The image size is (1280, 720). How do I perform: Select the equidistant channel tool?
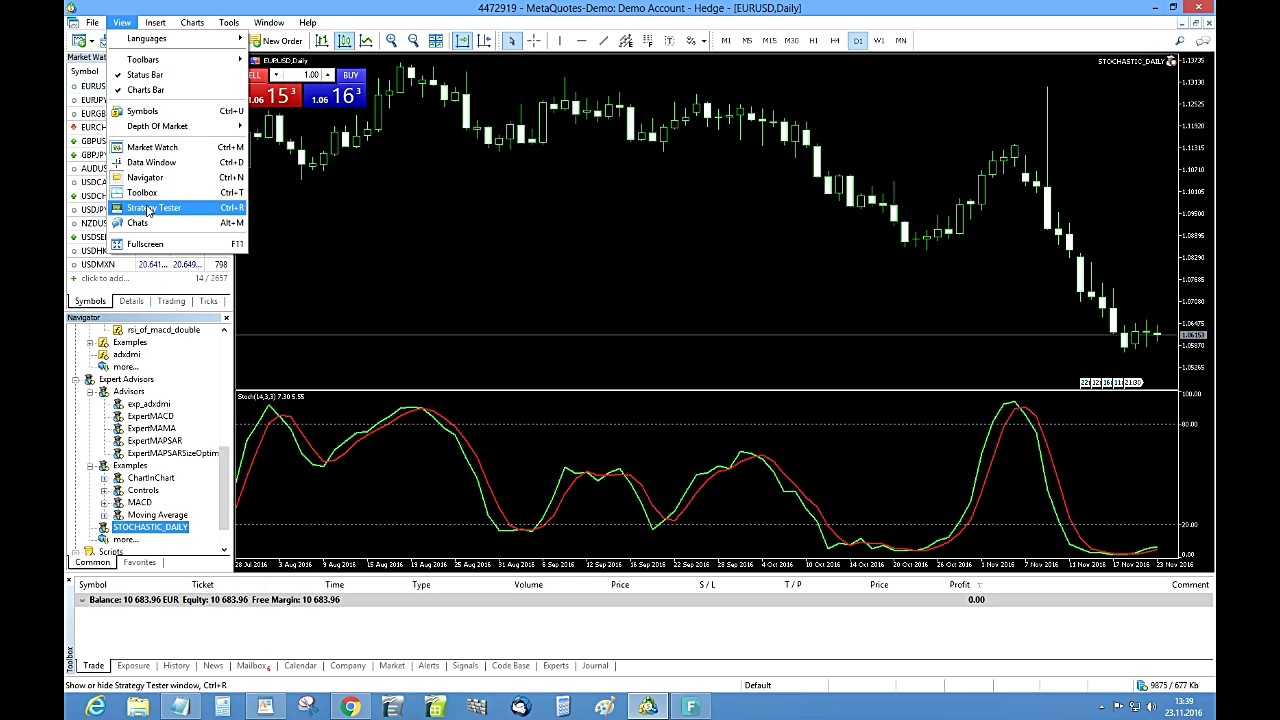pyautogui.click(x=626, y=41)
